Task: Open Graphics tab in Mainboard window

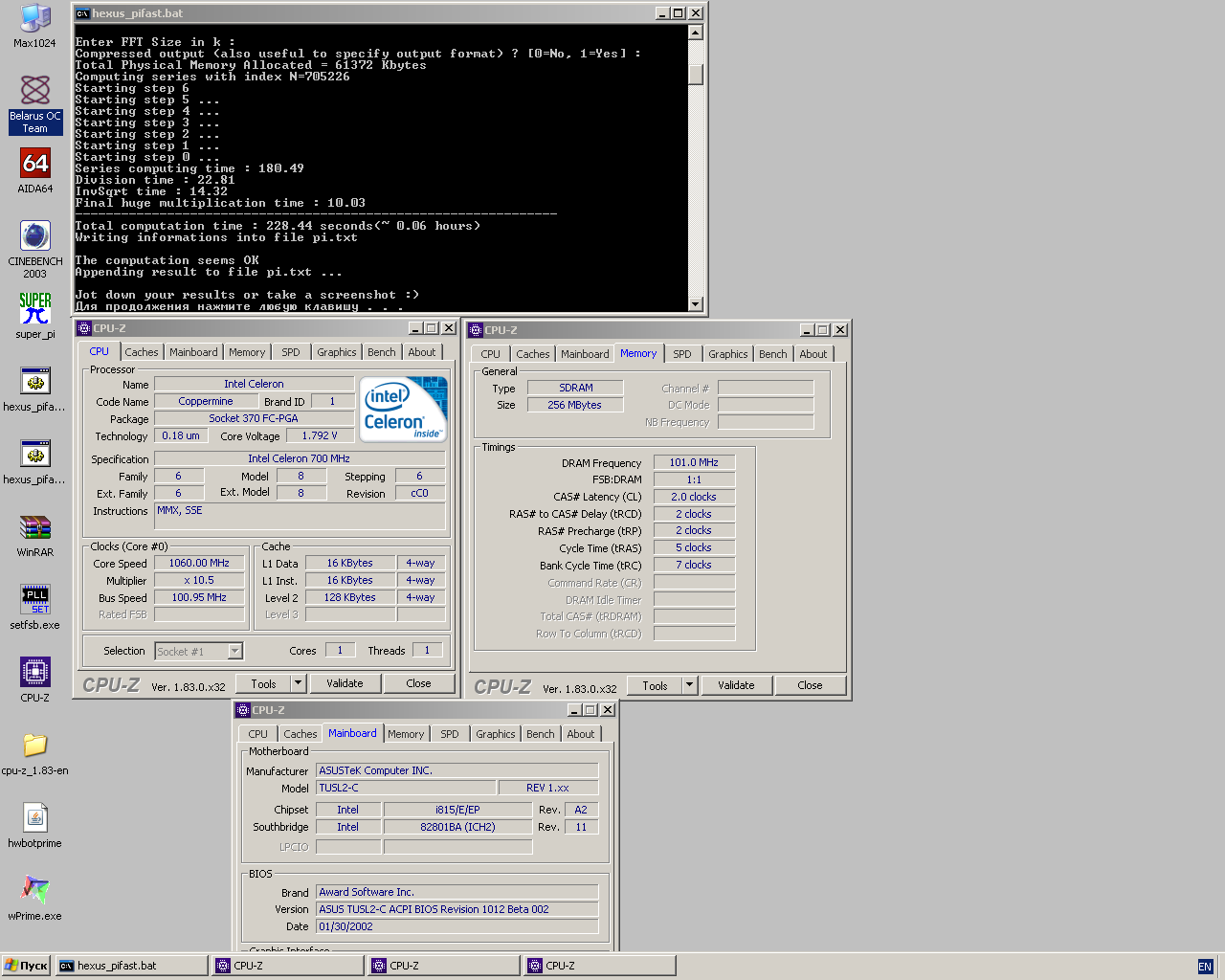Action: tap(496, 734)
